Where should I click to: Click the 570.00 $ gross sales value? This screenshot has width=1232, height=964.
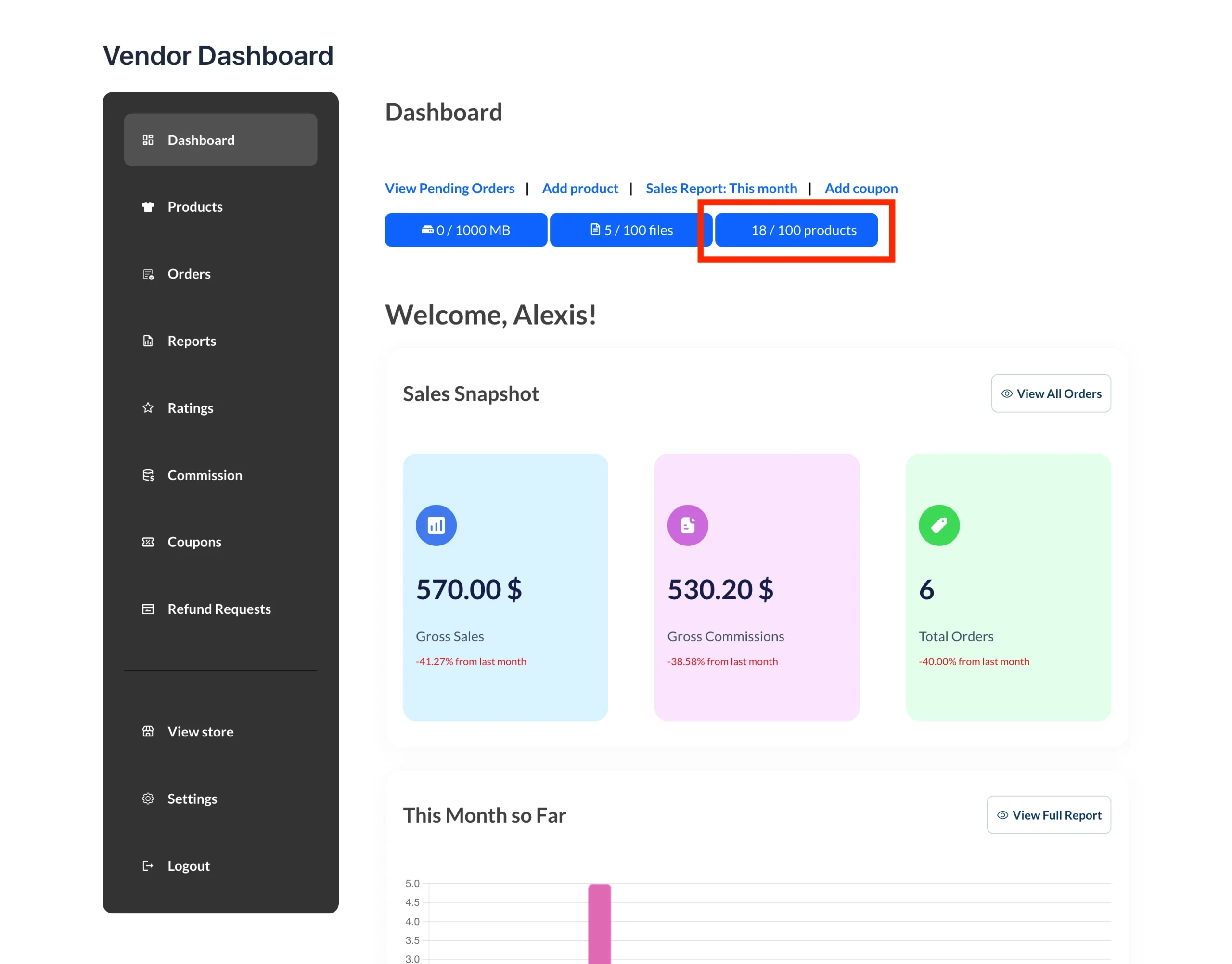[x=469, y=589]
